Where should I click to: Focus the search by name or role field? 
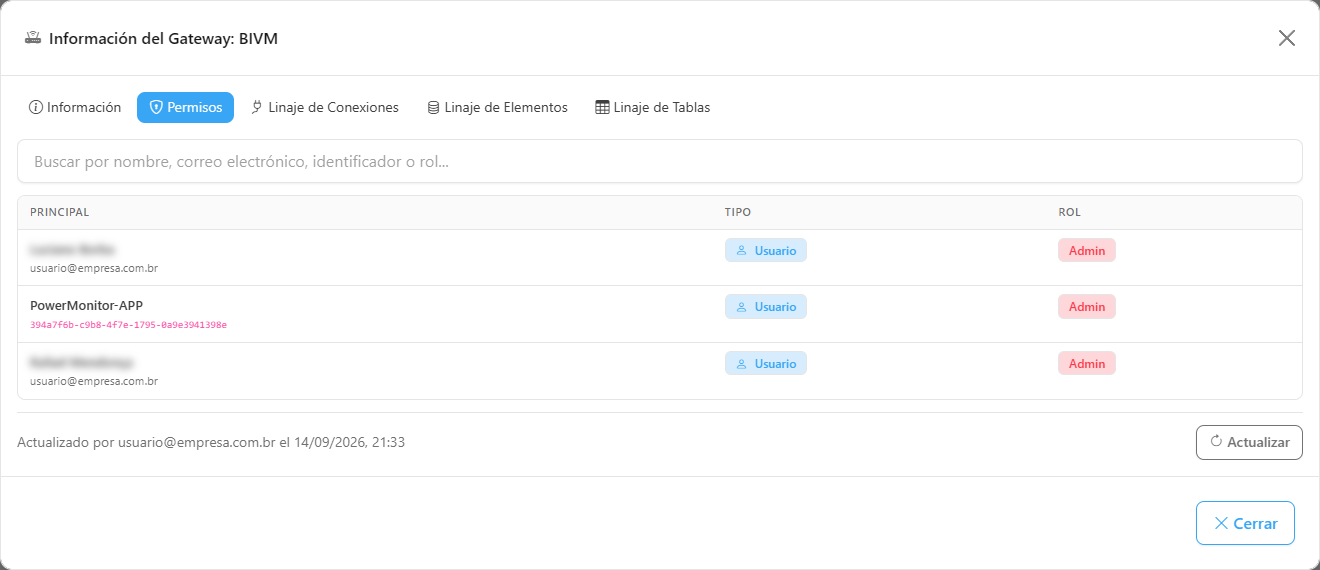point(660,161)
